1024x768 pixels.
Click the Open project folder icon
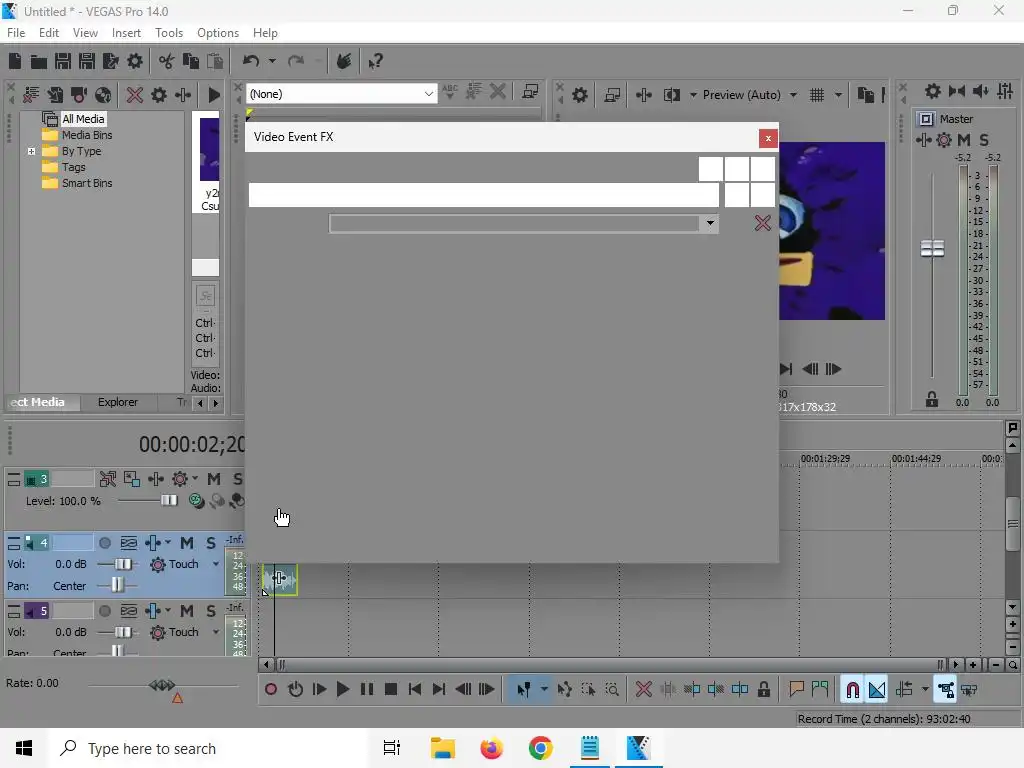39,61
